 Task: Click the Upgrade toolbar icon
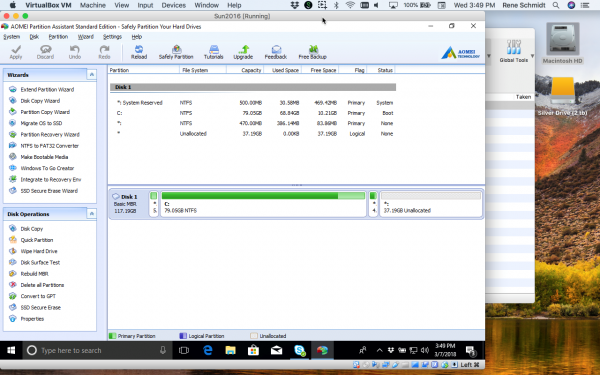[x=243, y=52]
